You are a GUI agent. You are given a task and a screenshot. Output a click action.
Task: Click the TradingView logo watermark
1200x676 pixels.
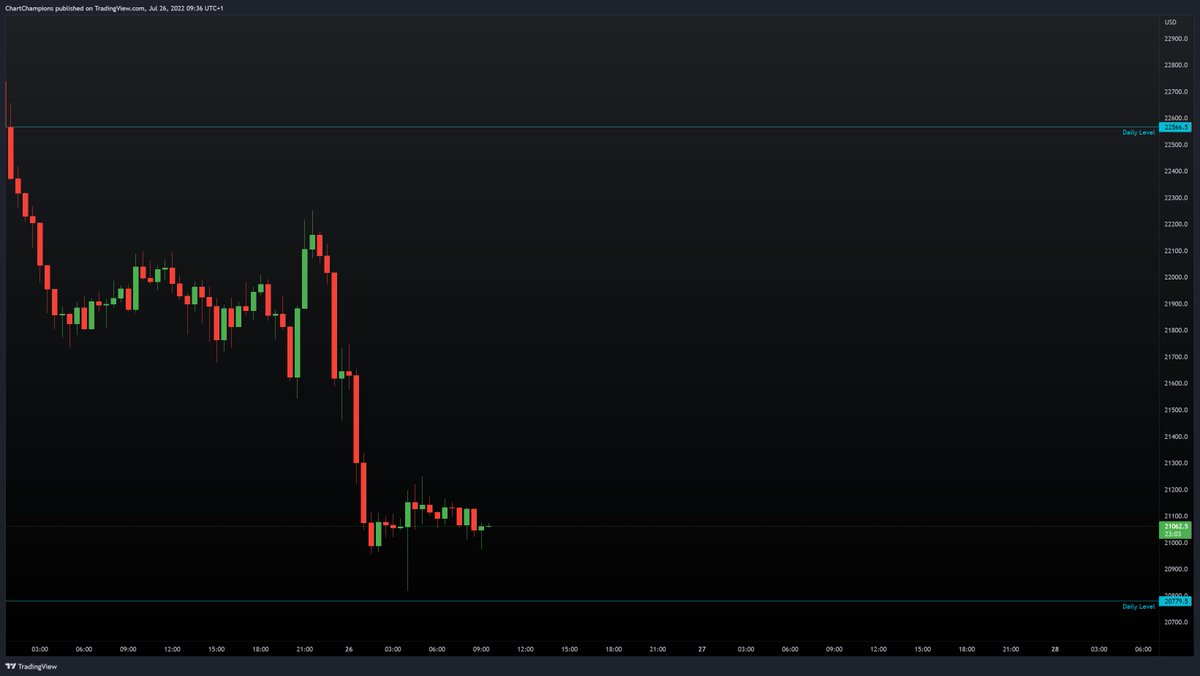(30, 666)
